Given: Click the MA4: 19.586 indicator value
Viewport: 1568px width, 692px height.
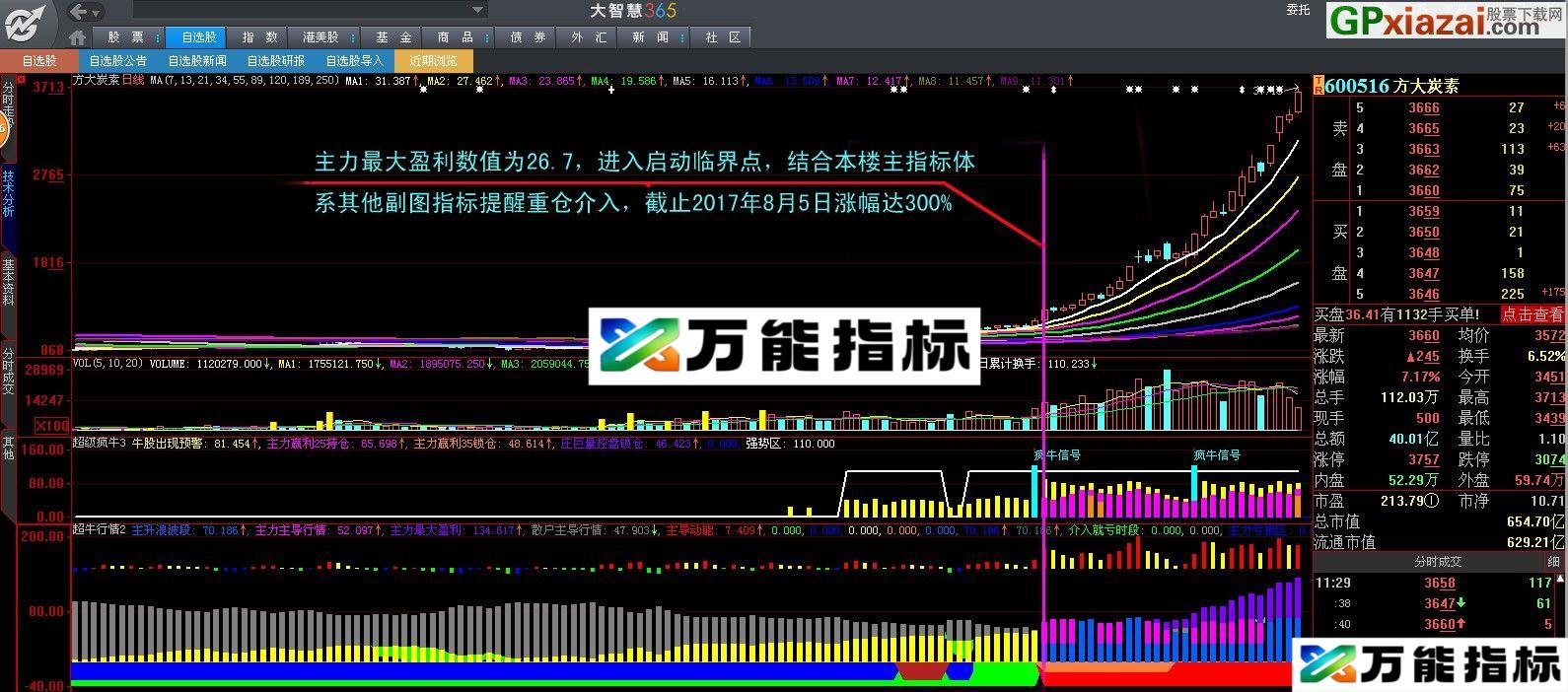Looking at the screenshot, I should click(x=627, y=81).
